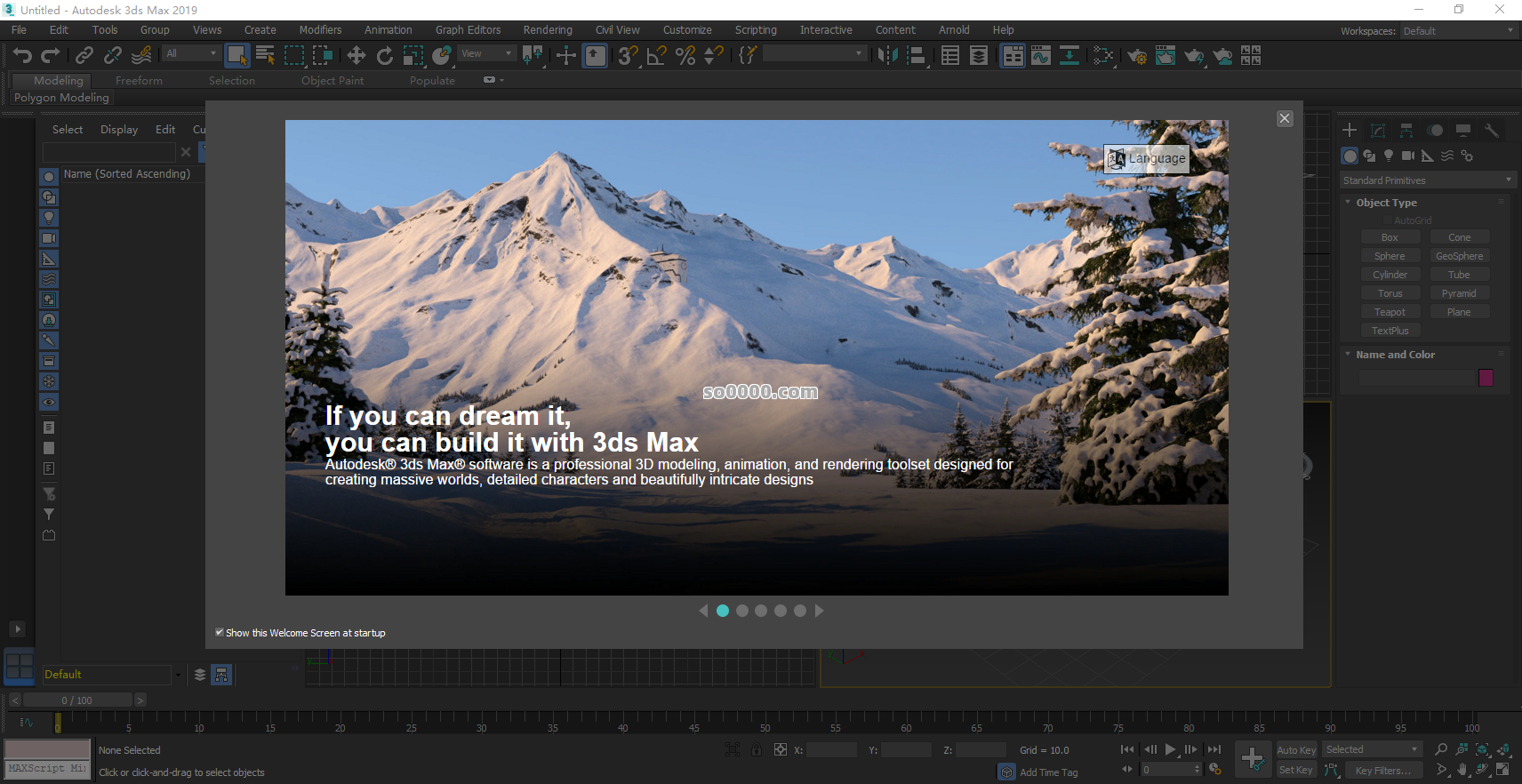Select the Rotate tool icon

pos(384,56)
